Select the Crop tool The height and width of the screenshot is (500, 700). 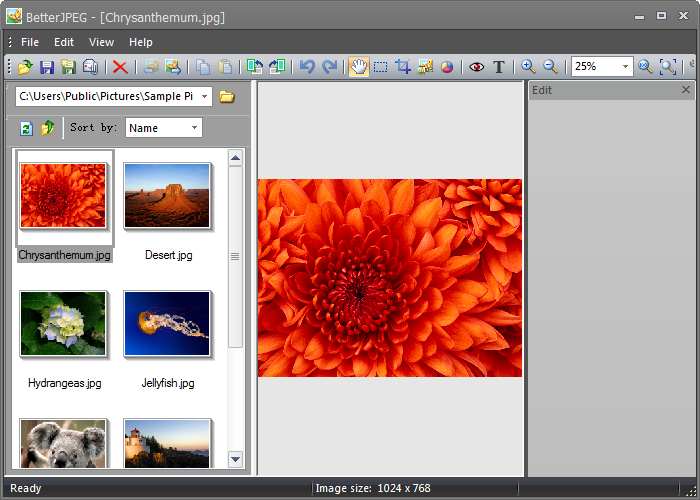pos(403,67)
